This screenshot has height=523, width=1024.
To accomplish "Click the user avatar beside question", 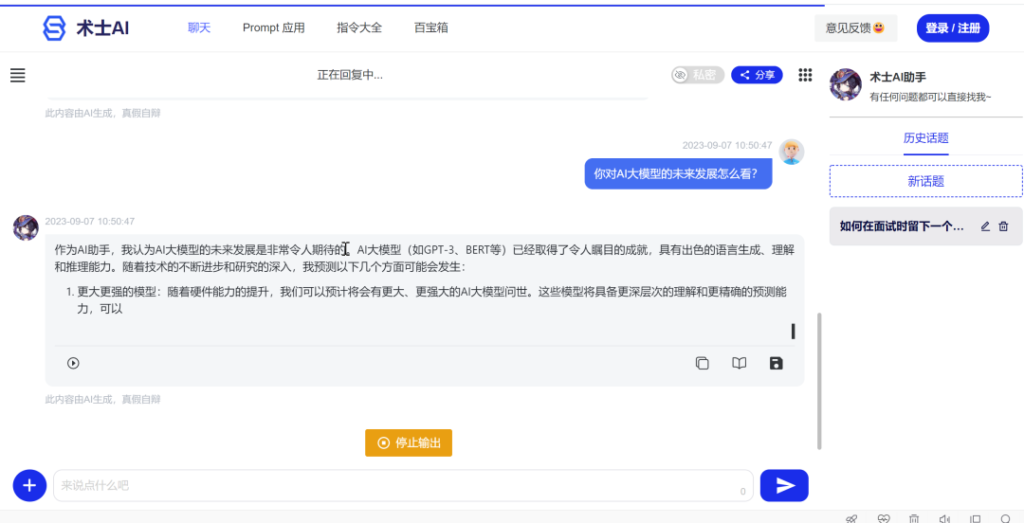I will [792, 151].
